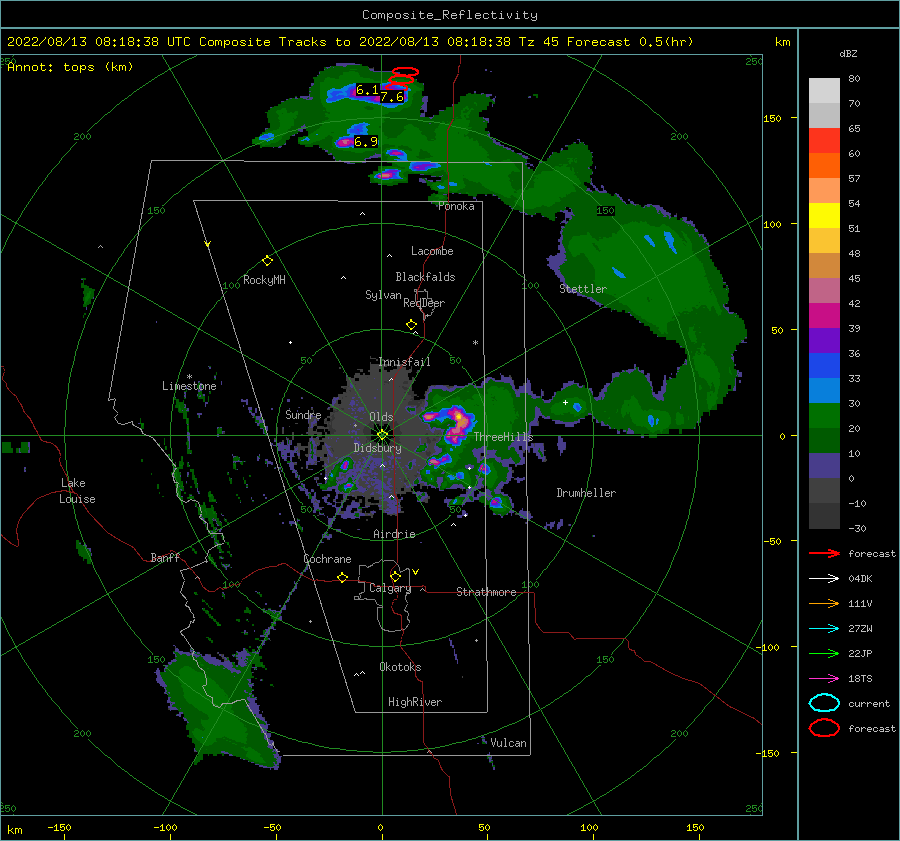Click the yellow diamond marker south of RedDeer
This screenshot has height=841, width=900.
coord(411,325)
